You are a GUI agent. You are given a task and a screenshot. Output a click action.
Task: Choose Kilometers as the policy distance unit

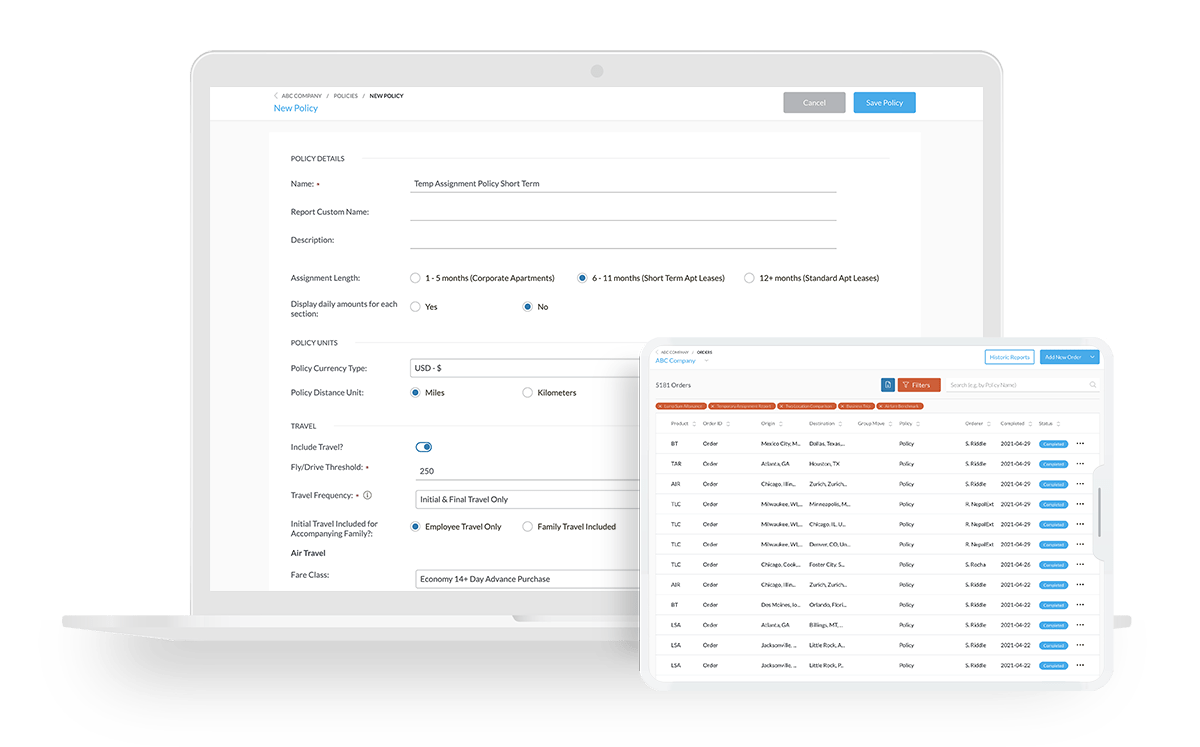click(x=527, y=393)
